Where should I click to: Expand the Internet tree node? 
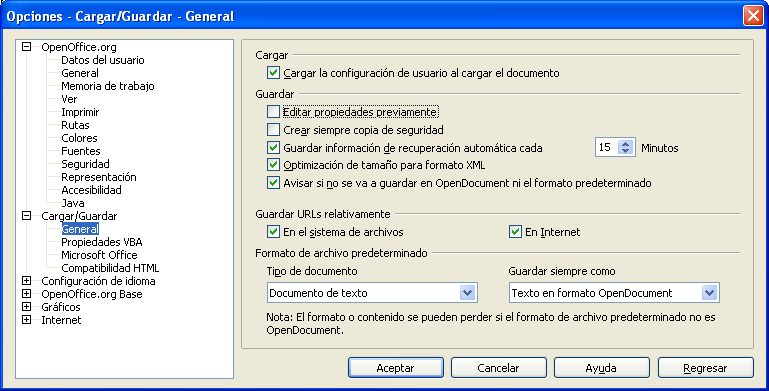(x=26, y=320)
